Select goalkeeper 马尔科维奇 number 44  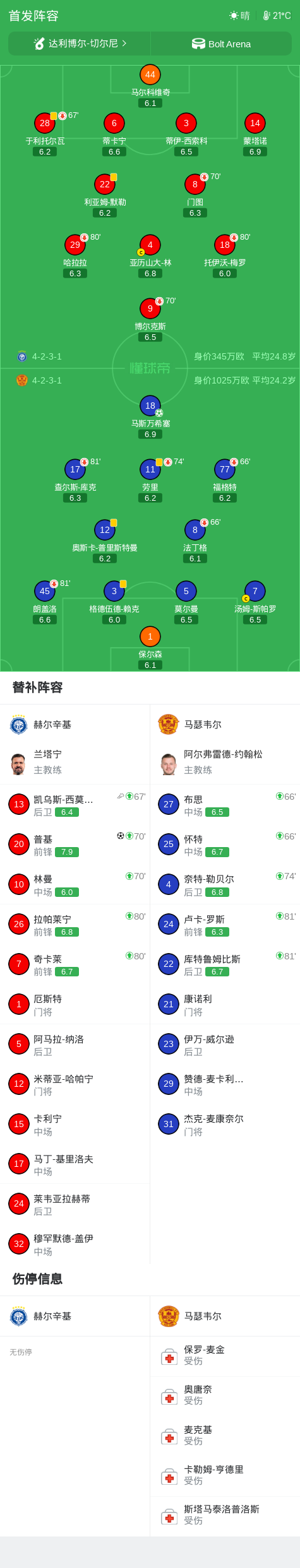150,74
